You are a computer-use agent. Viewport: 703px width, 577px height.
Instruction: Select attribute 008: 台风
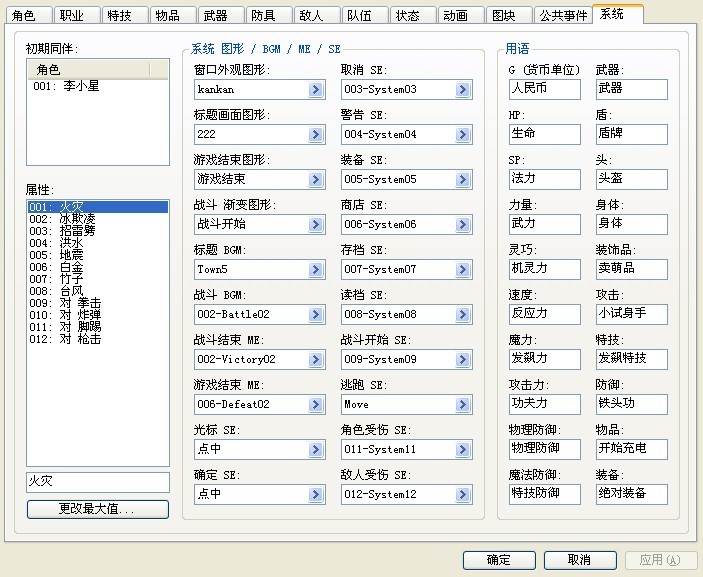[98, 291]
